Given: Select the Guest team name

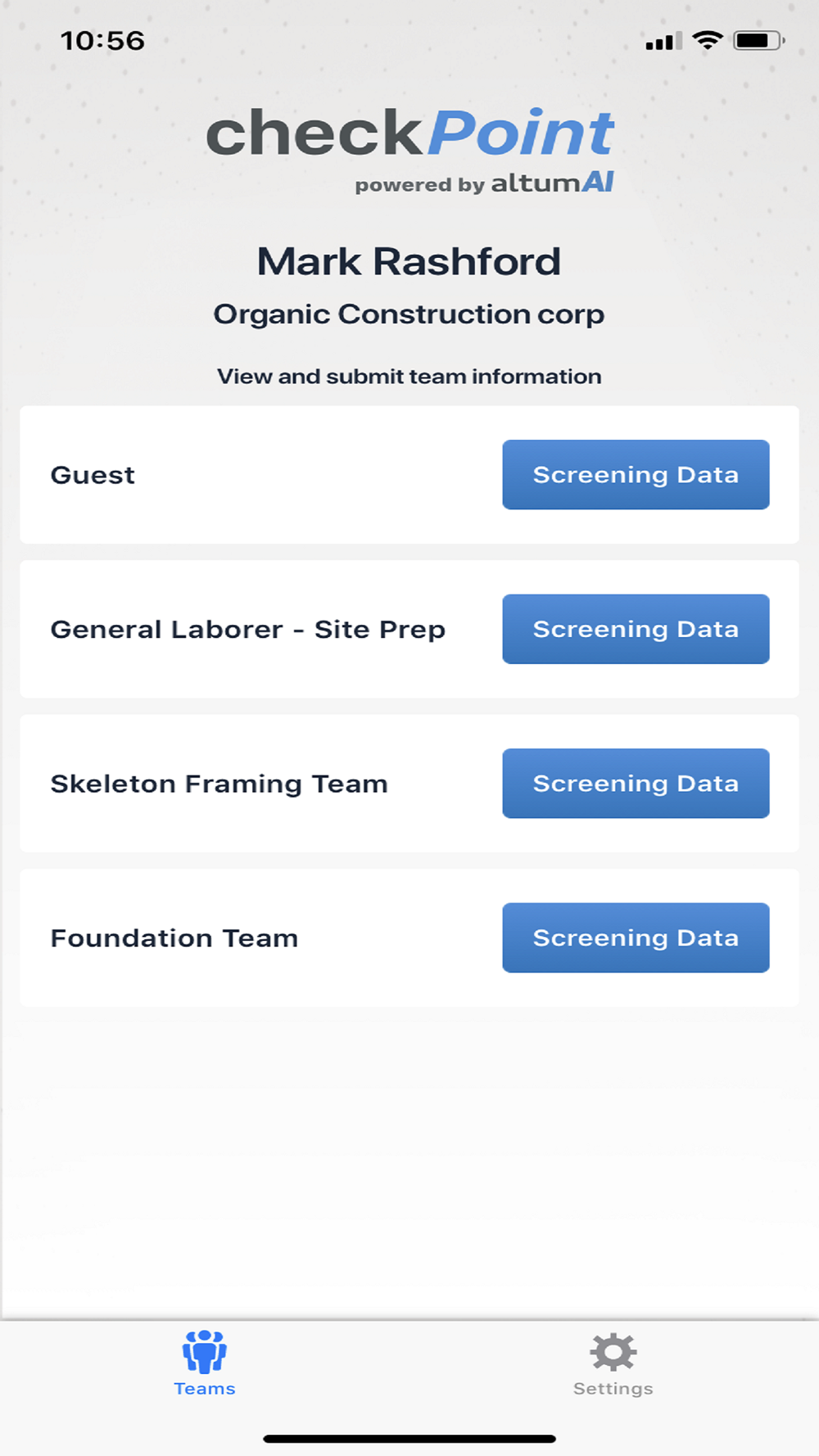Looking at the screenshot, I should (93, 475).
